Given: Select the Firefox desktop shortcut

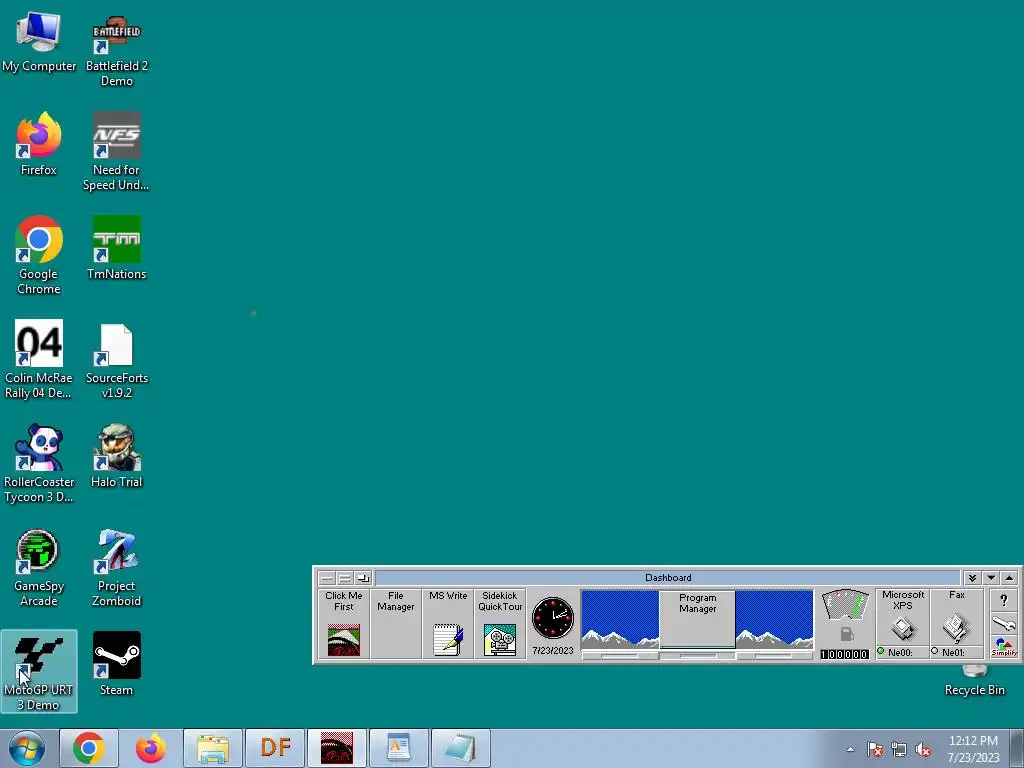Looking at the screenshot, I should pyautogui.click(x=39, y=145).
